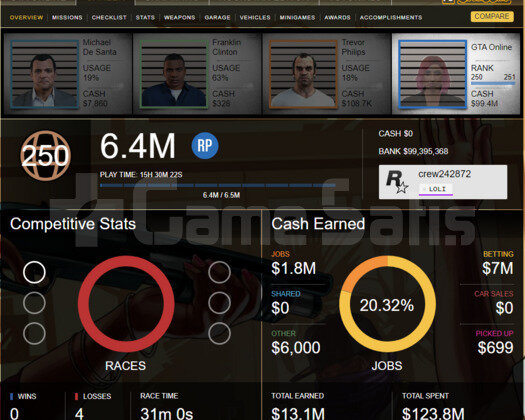The width and height of the screenshot is (525, 420).
Task: Go to the Accomplishments tab
Action: click(391, 17)
